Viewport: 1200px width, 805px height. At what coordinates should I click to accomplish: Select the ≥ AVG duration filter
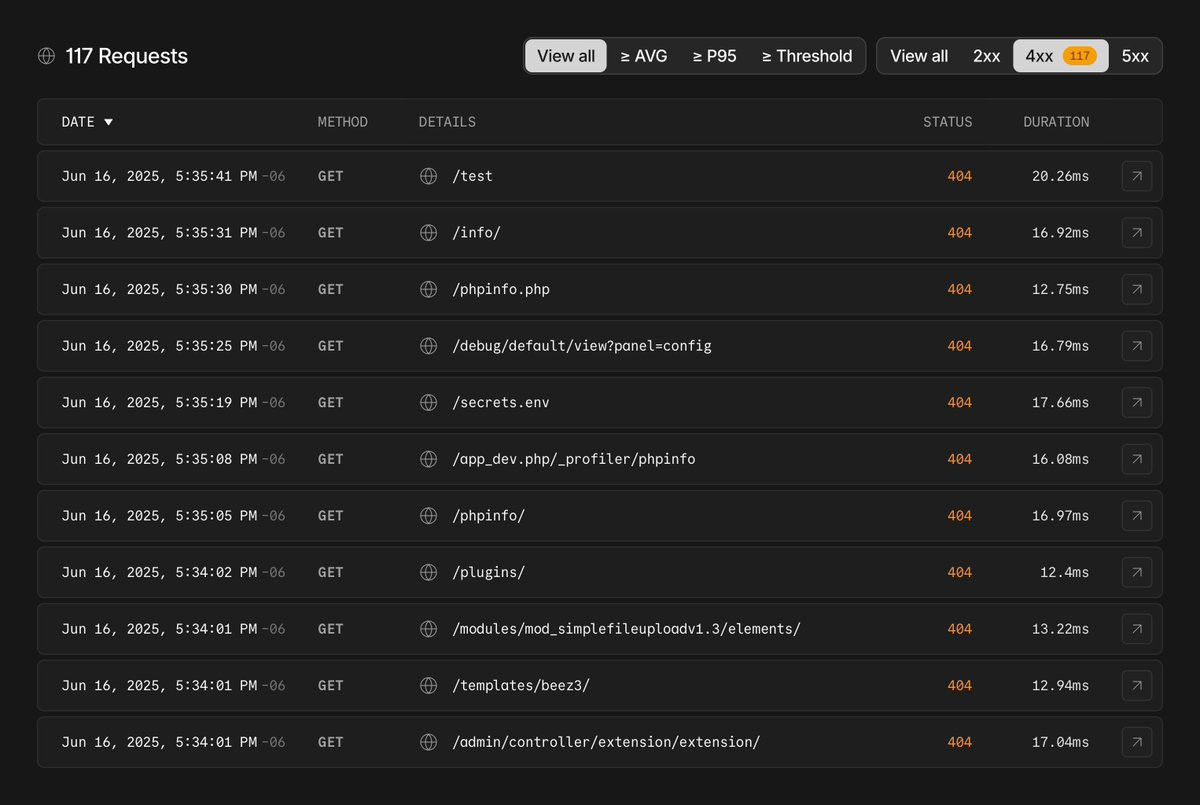643,56
